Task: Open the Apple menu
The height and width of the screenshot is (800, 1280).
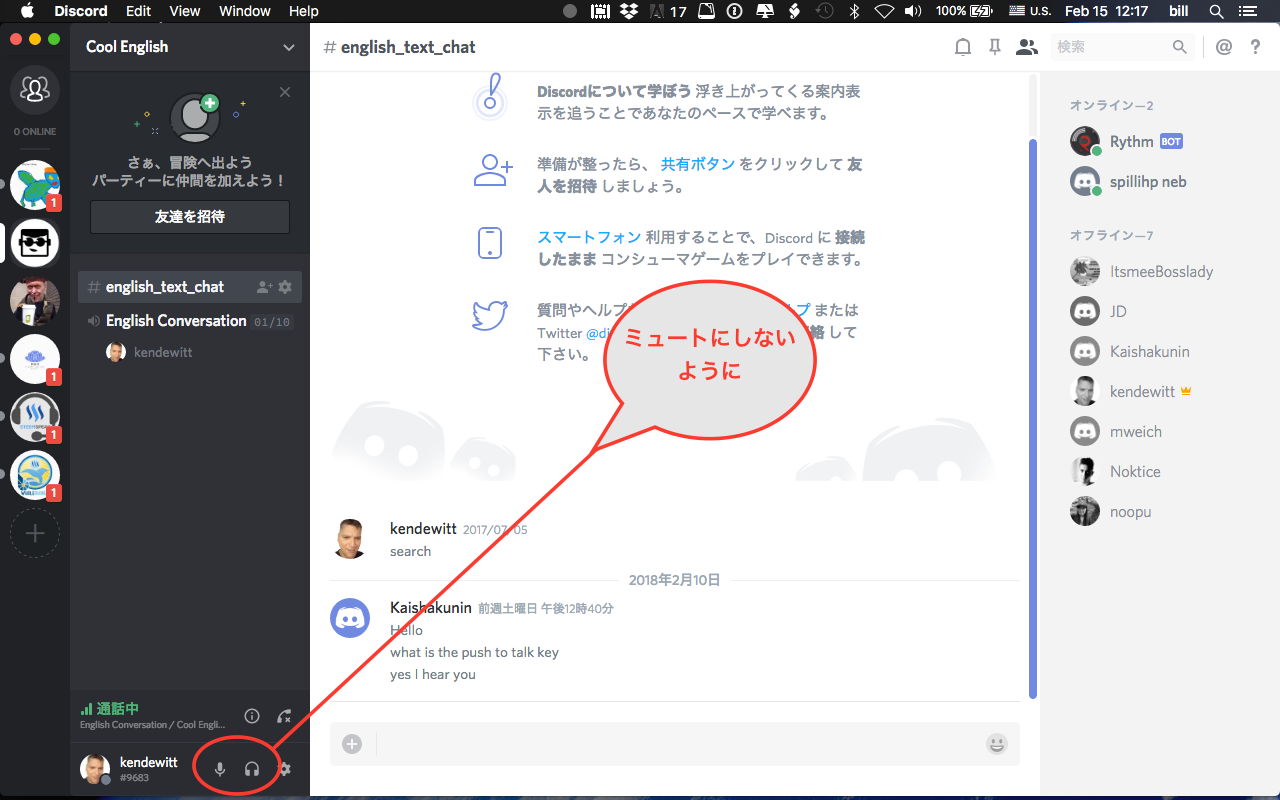Action: click(x=27, y=11)
